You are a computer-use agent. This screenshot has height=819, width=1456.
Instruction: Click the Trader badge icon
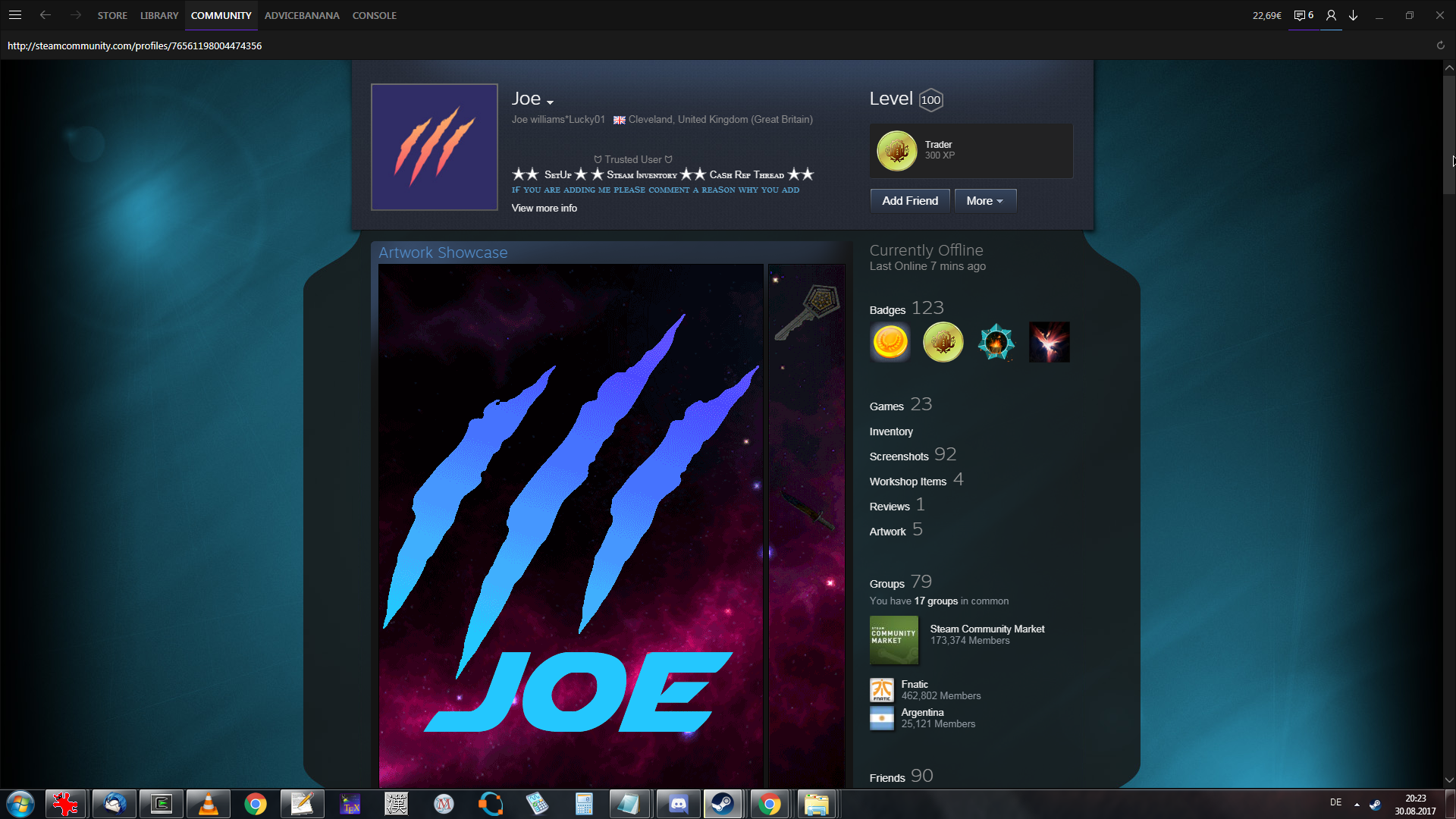pos(896,150)
